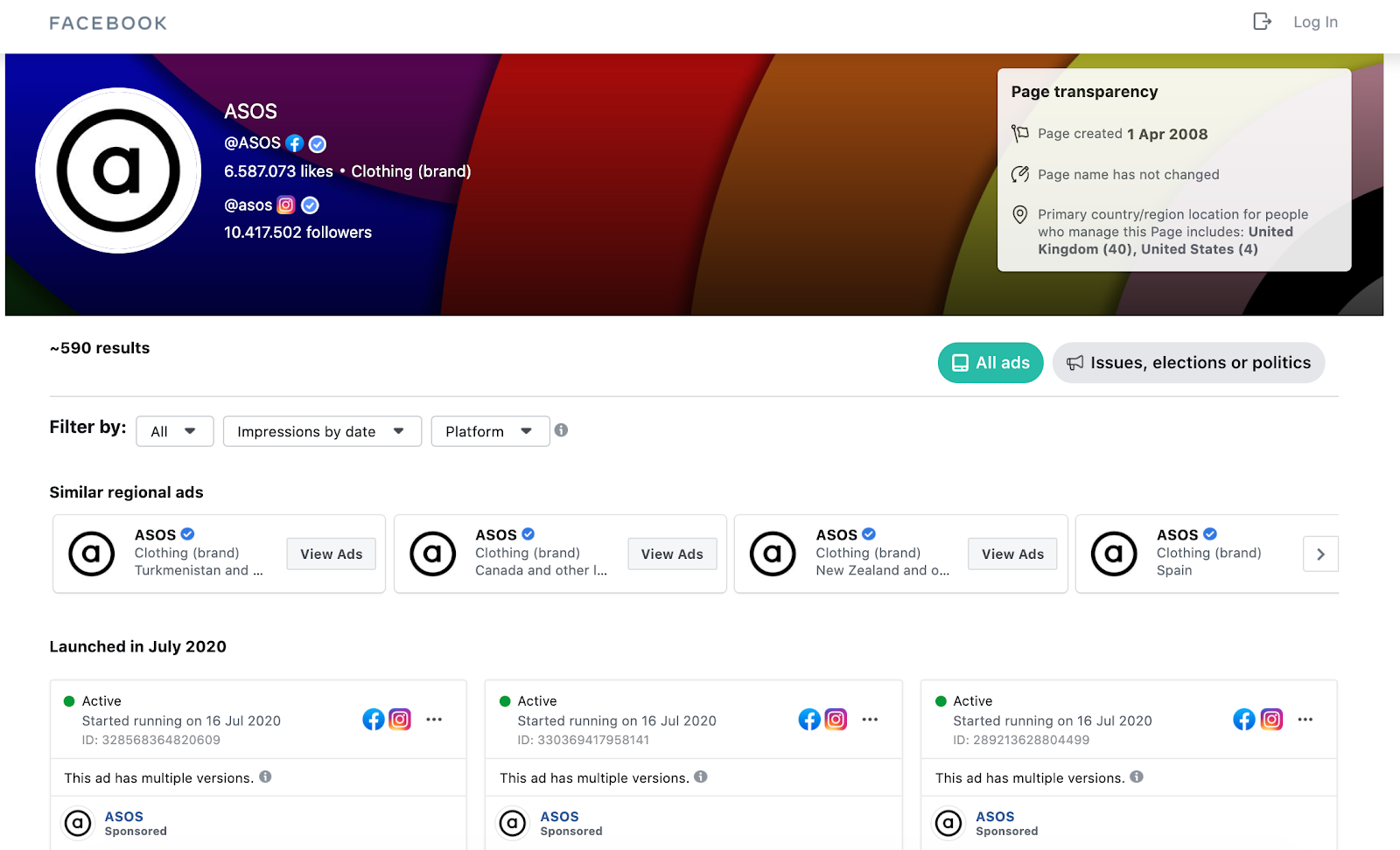This screenshot has width=1400, height=850.
Task: Click ASOS avatar in third sponsored ad
Action: tap(948, 823)
